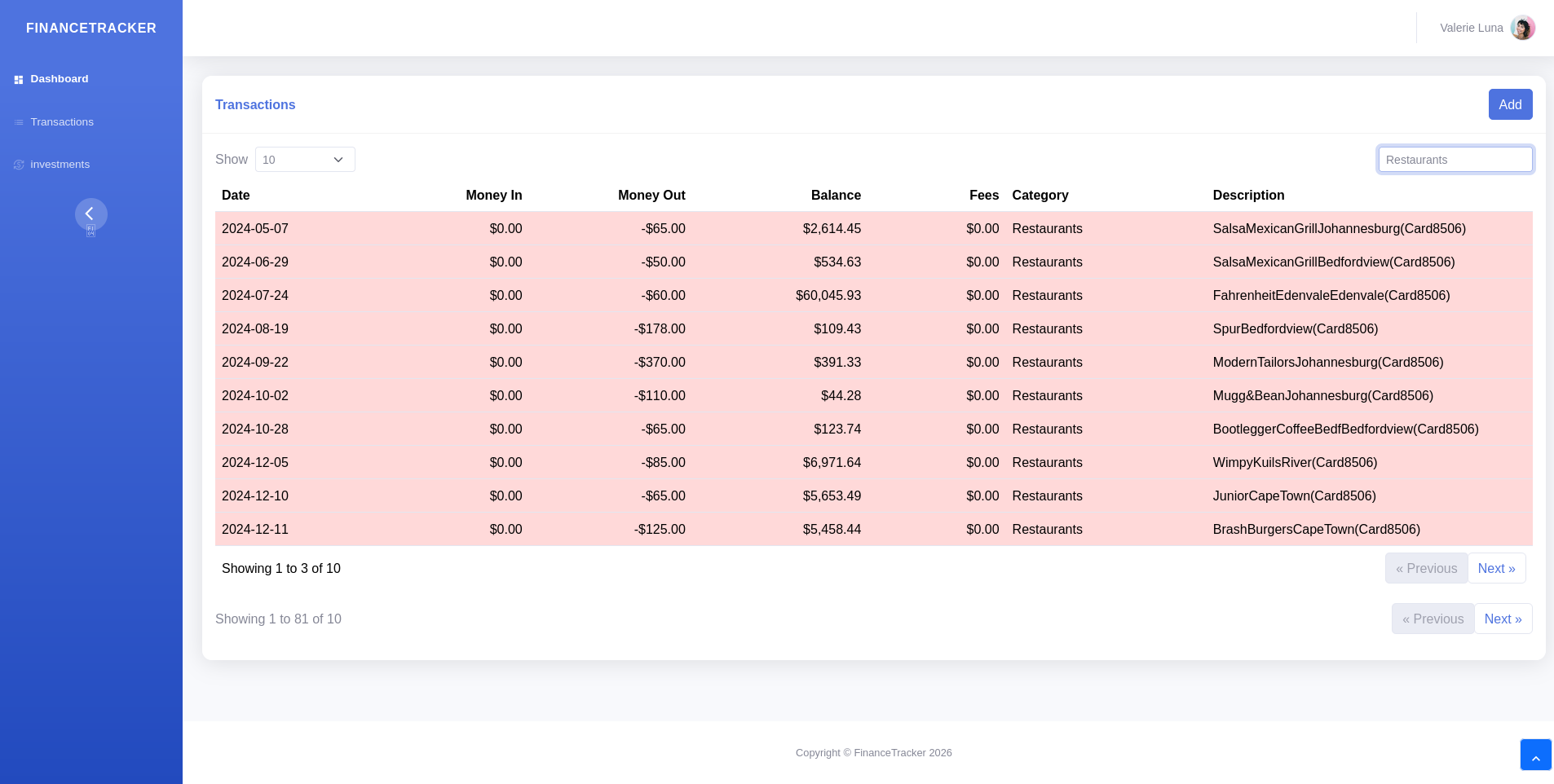1554x784 pixels.
Task: Open the investments sidebar item
Action: coord(60,165)
